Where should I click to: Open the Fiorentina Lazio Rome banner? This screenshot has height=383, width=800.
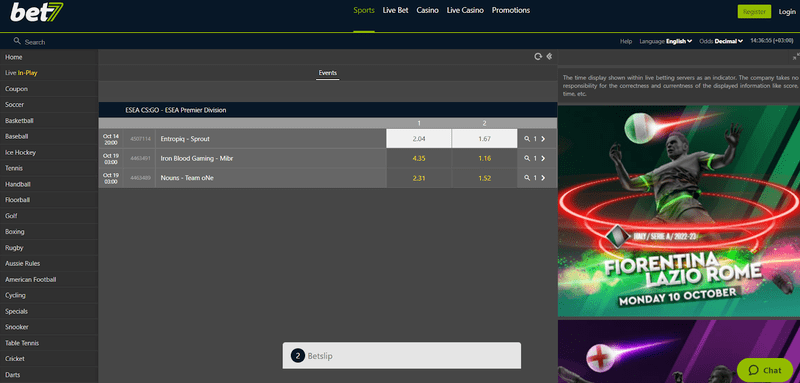[x=679, y=211]
